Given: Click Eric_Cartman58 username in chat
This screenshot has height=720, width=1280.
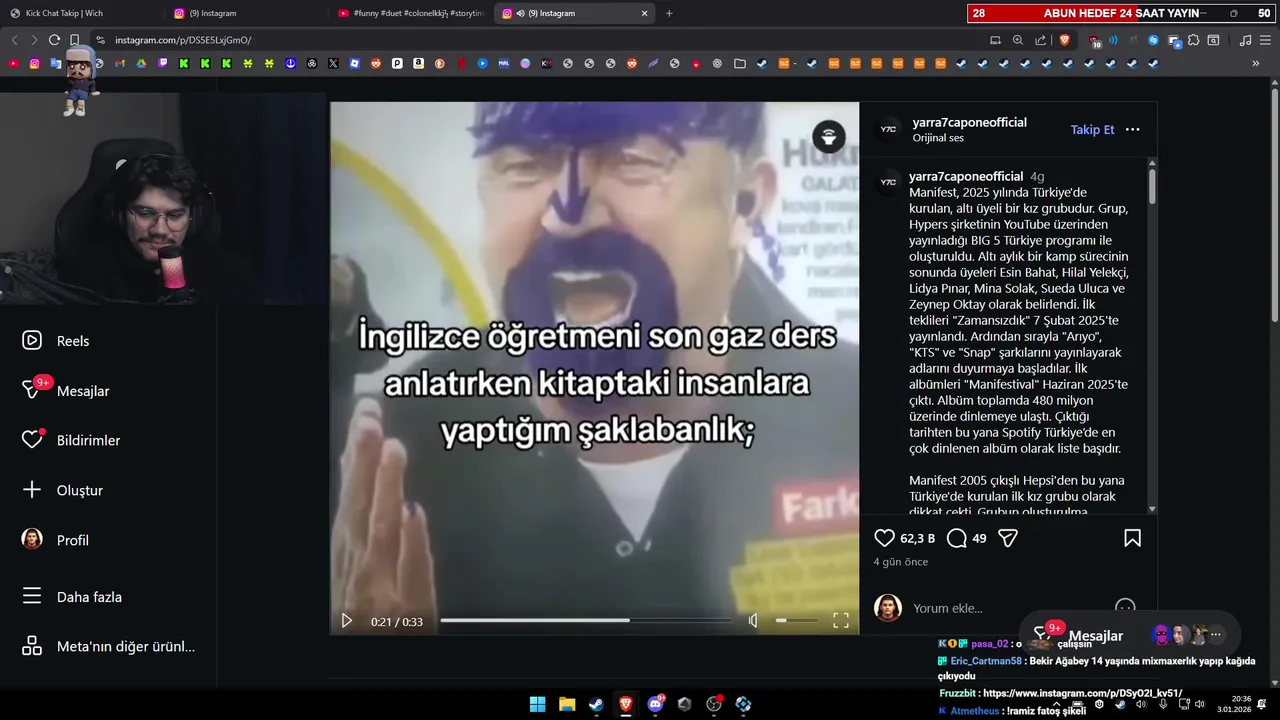Looking at the screenshot, I should pyautogui.click(x=986, y=661).
